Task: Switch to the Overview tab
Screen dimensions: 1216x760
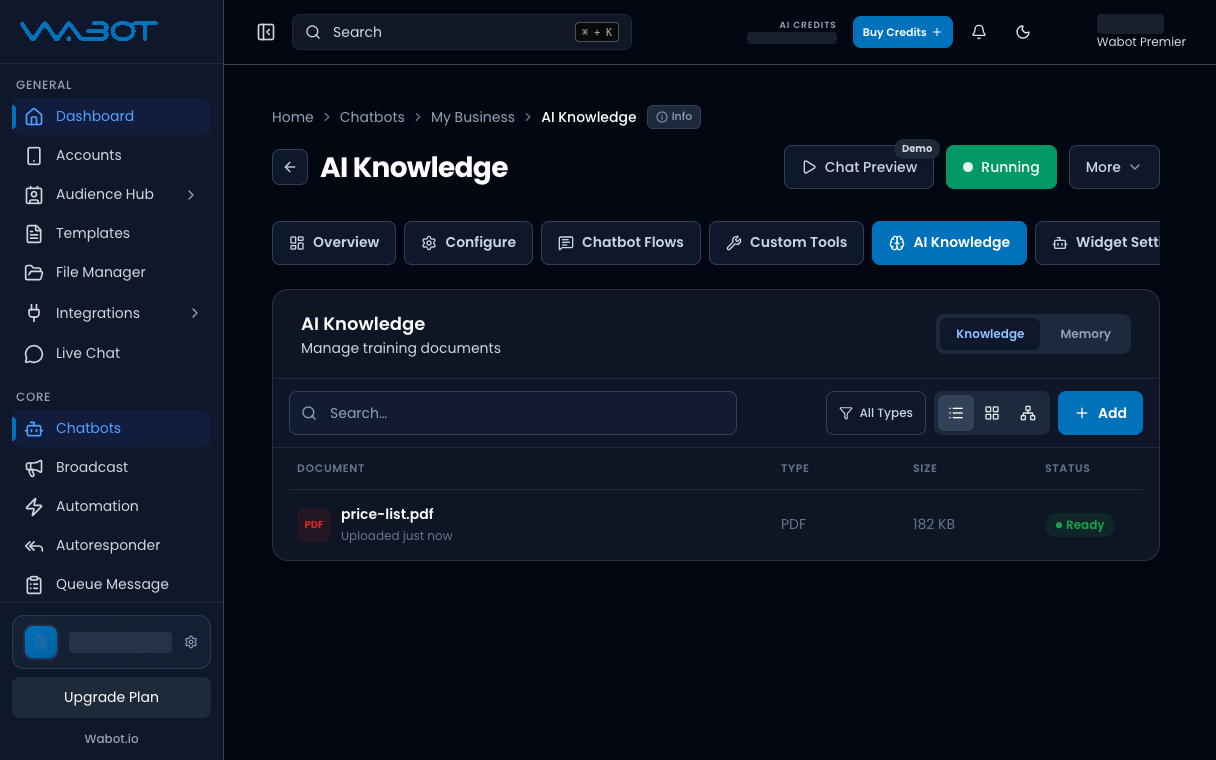Action: (334, 243)
